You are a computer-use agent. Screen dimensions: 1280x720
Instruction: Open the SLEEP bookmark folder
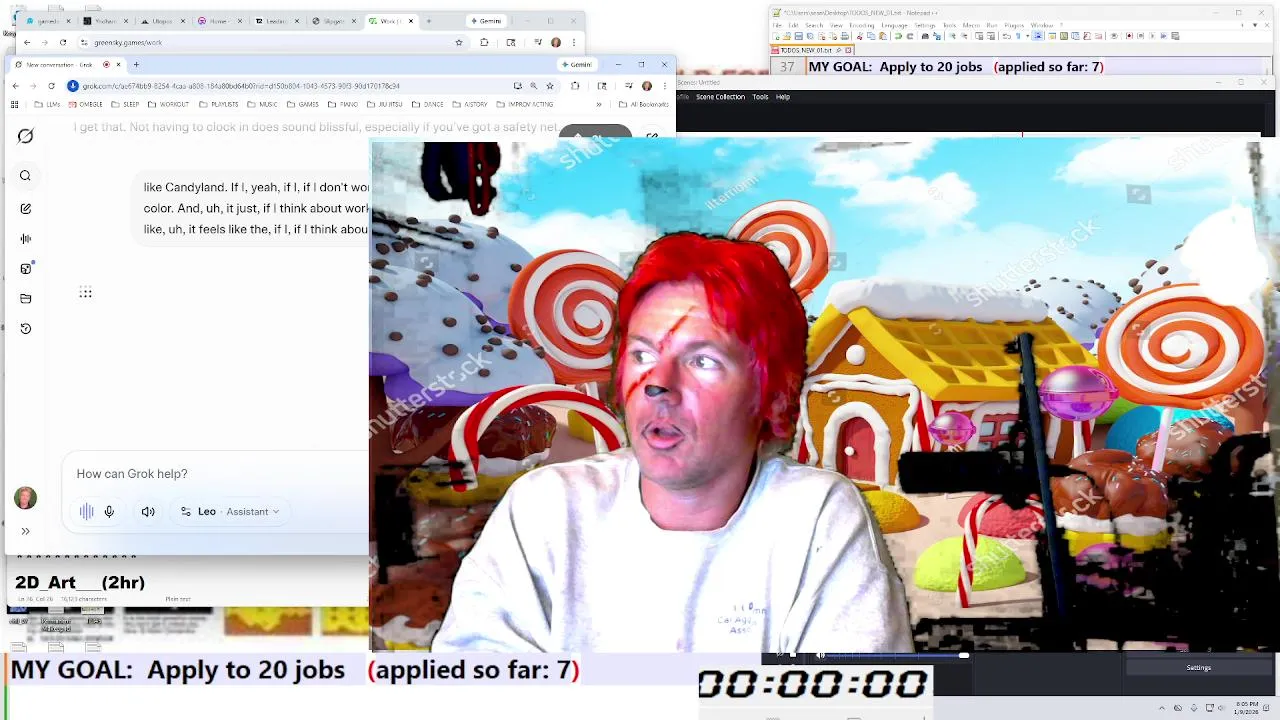pyautogui.click(x=125, y=104)
